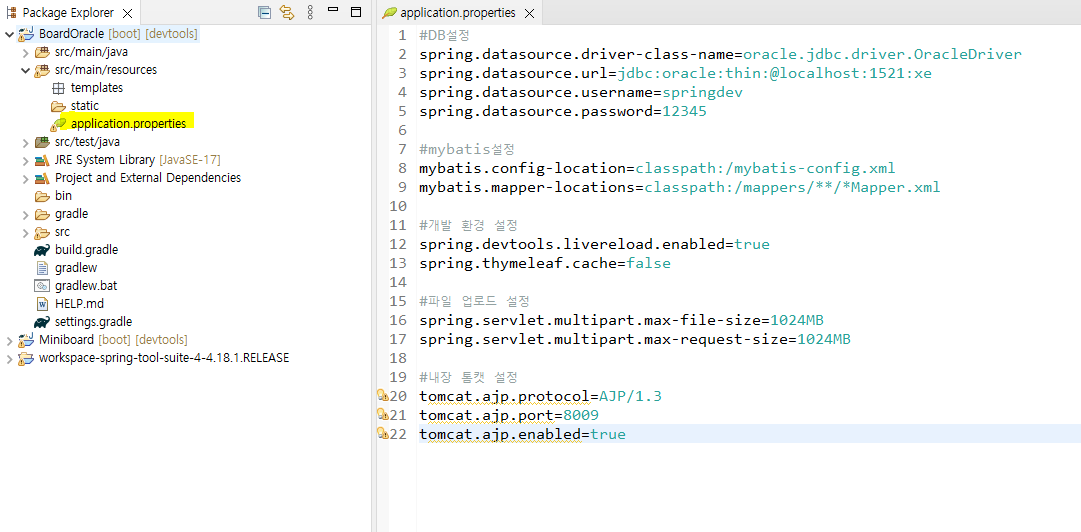The height and width of the screenshot is (532, 1081).
Task: Click the warning marker on line 20
Action: 382,396
